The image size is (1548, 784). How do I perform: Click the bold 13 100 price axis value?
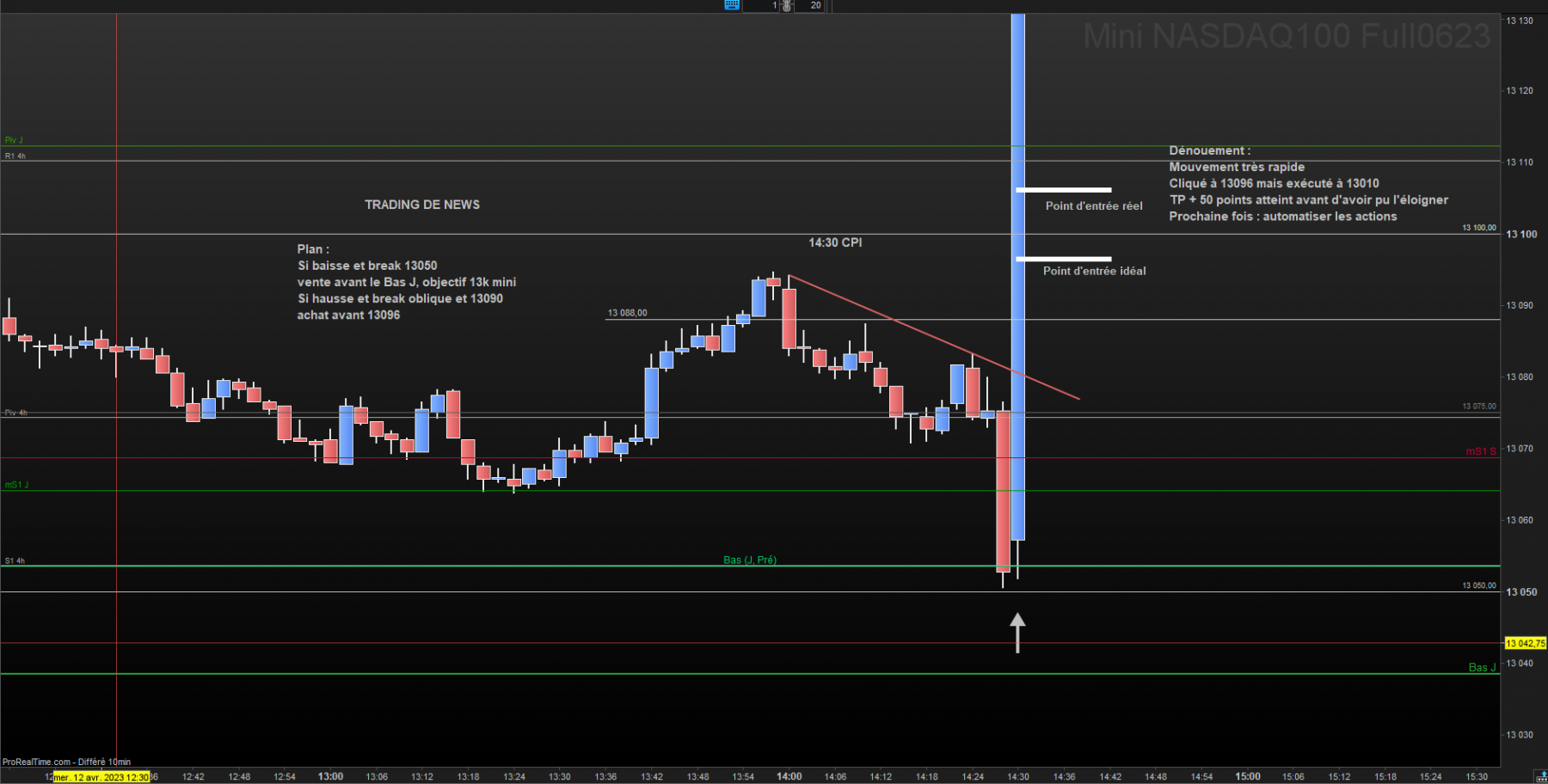(x=1521, y=234)
